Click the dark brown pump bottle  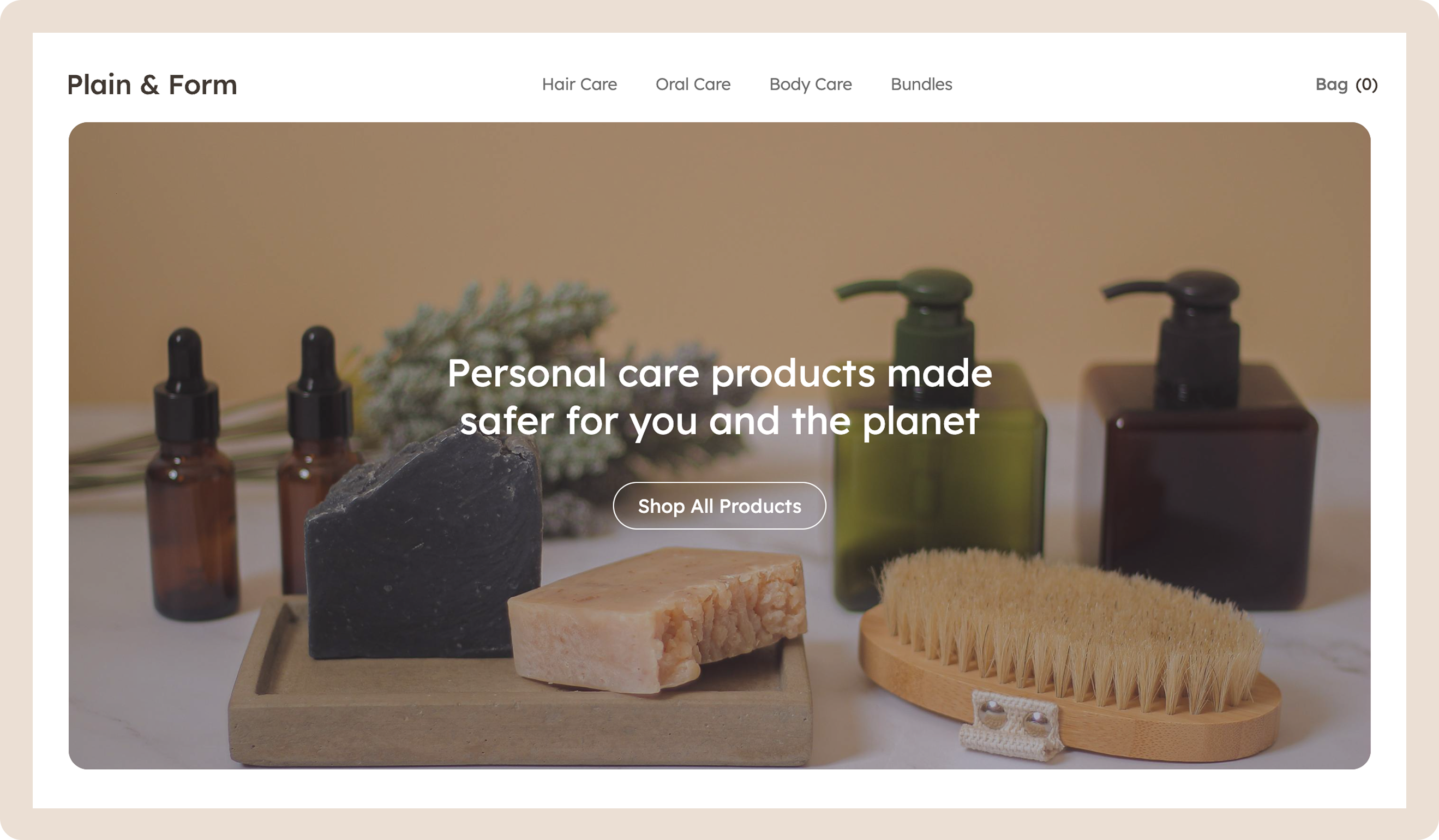coord(1205,440)
